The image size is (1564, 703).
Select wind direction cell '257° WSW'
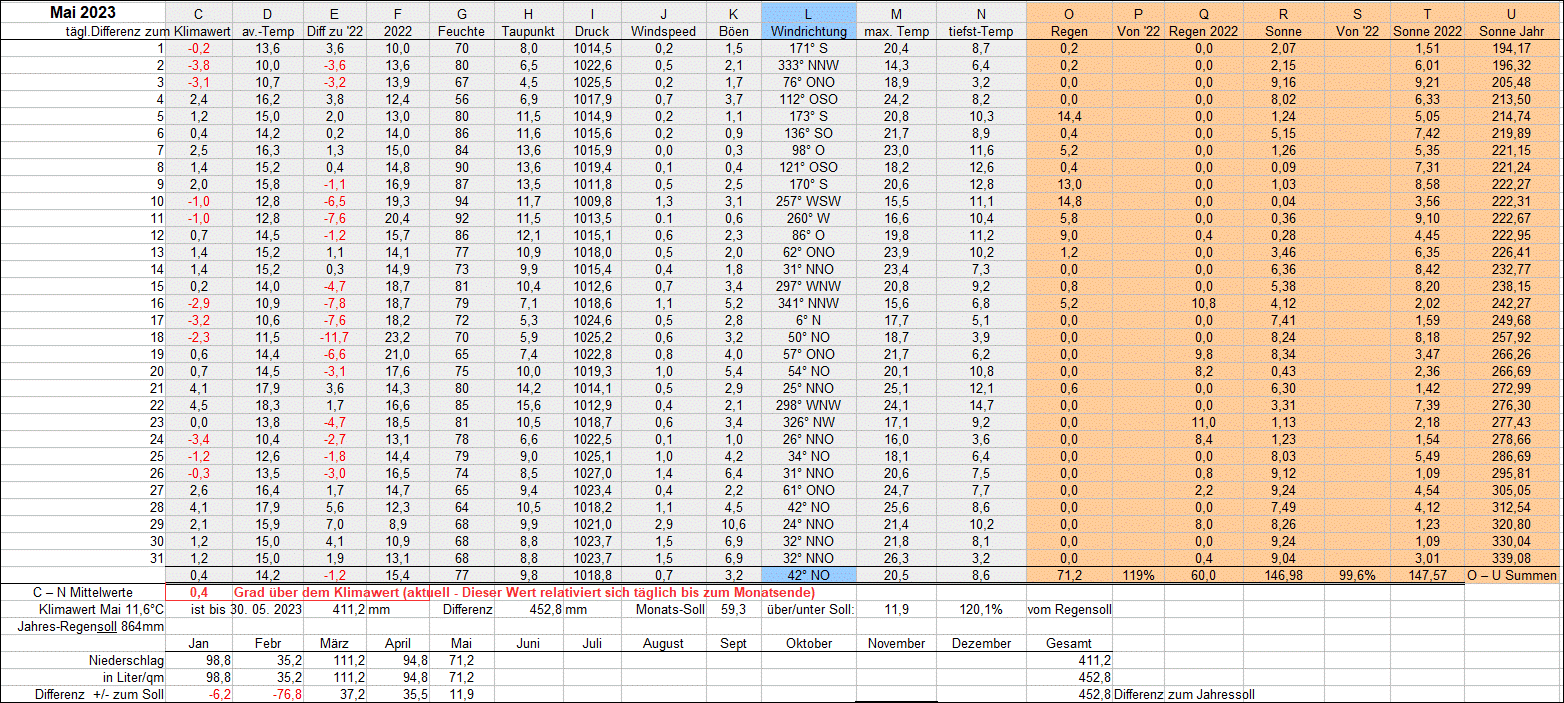point(808,201)
